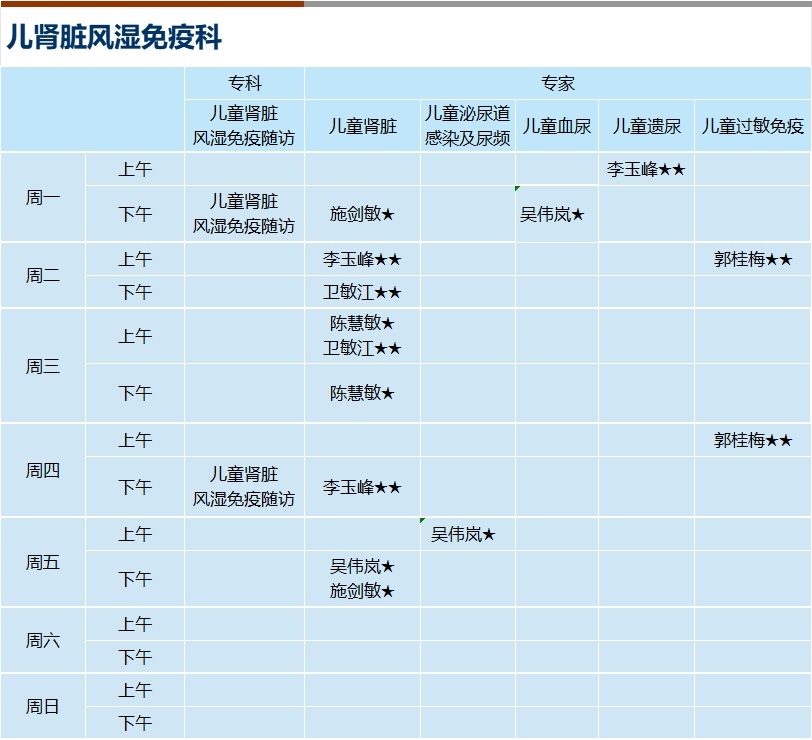The height and width of the screenshot is (740, 812).
Task: Click 李玉峰★★ in the Thursday afternoon slot
Action: (362, 487)
